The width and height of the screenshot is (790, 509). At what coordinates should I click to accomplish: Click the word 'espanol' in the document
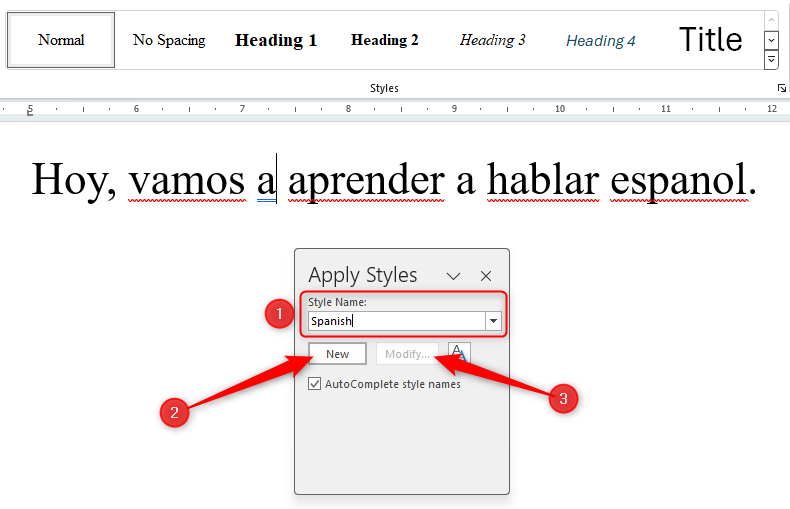coord(678,180)
